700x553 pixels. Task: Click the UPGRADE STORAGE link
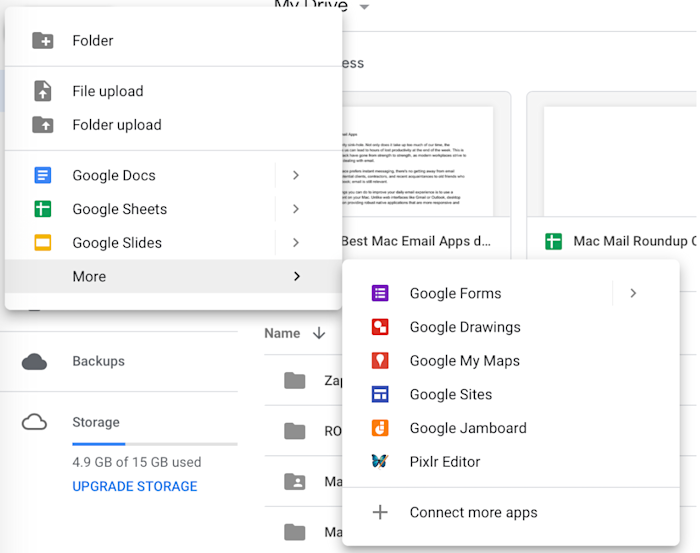[135, 486]
